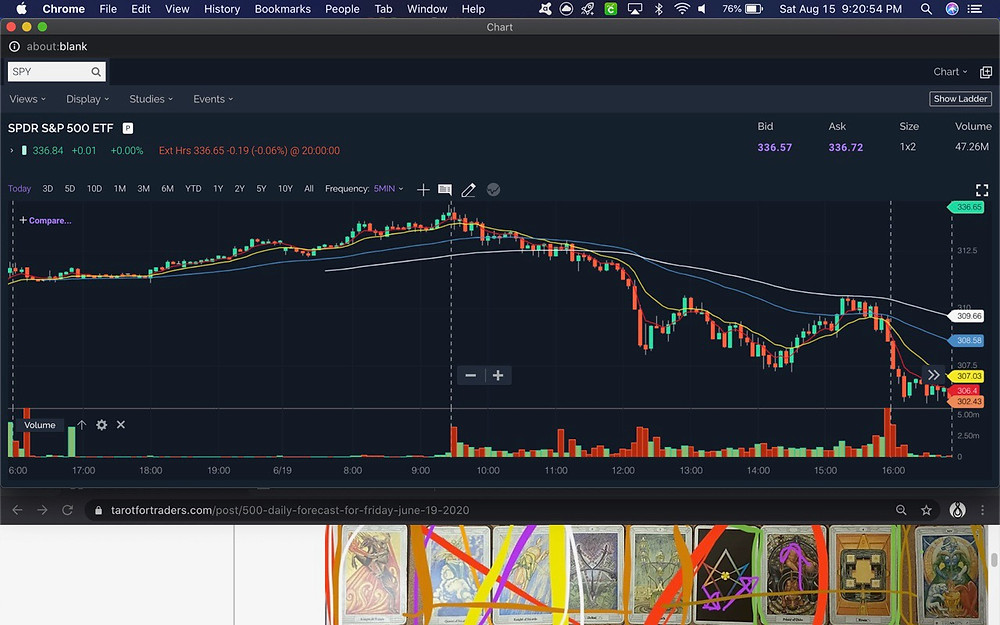Click the zoom magnifier in tarotfortraders address bar
Image resolution: width=1000 pixels, height=625 pixels.
[x=901, y=510]
